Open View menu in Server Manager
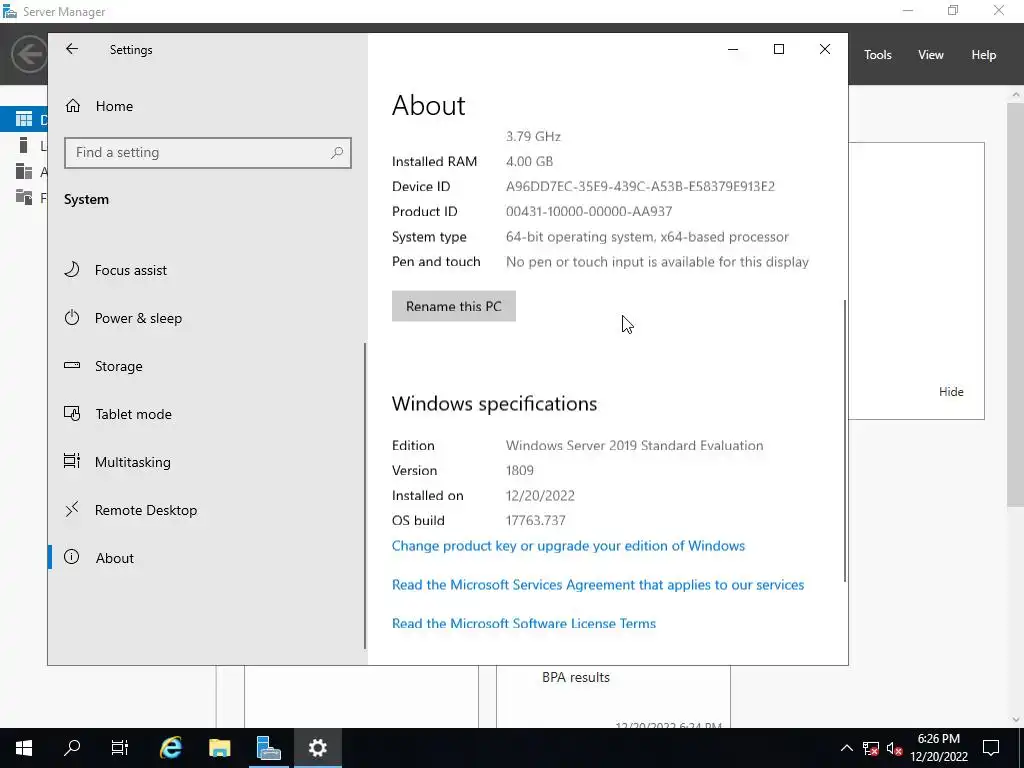 pyautogui.click(x=931, y=55)
